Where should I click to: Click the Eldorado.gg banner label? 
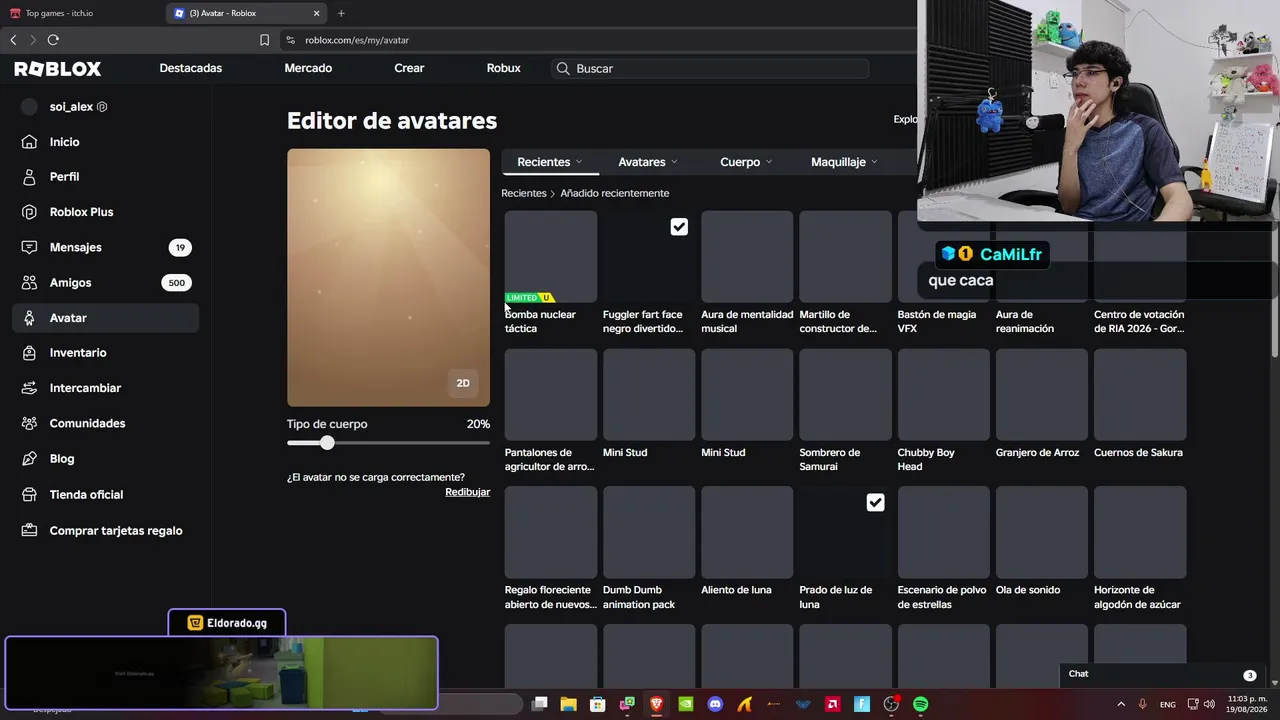click(x=227, y=623)
